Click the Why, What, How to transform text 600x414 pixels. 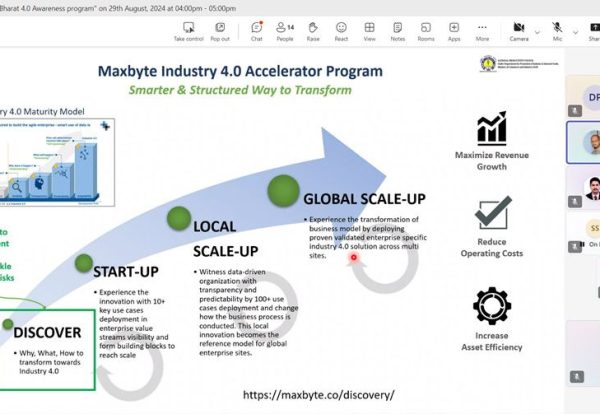tap(51, 362)
